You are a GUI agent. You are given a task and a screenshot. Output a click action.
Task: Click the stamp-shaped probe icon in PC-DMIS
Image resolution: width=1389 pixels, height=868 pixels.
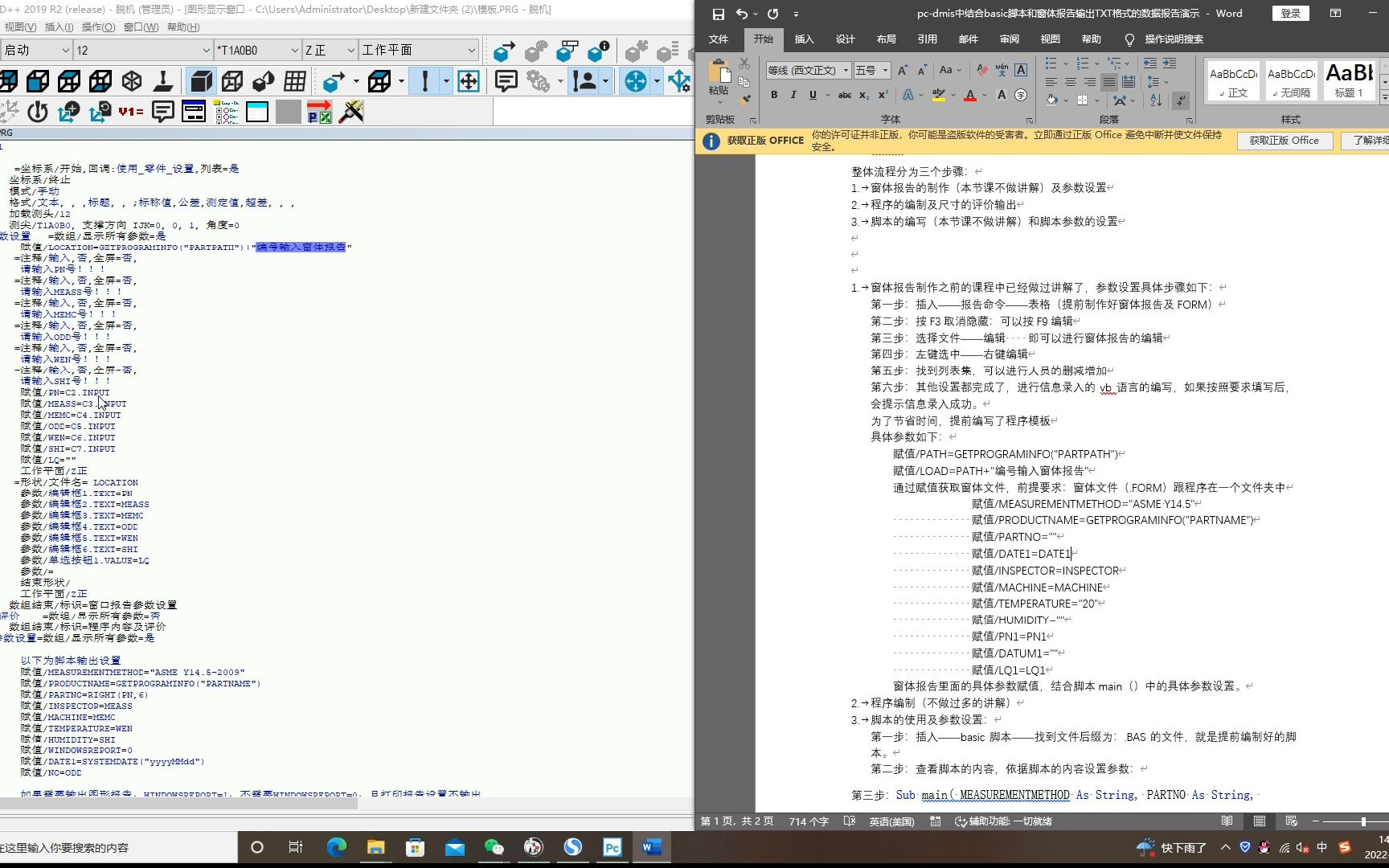[163, 81]
